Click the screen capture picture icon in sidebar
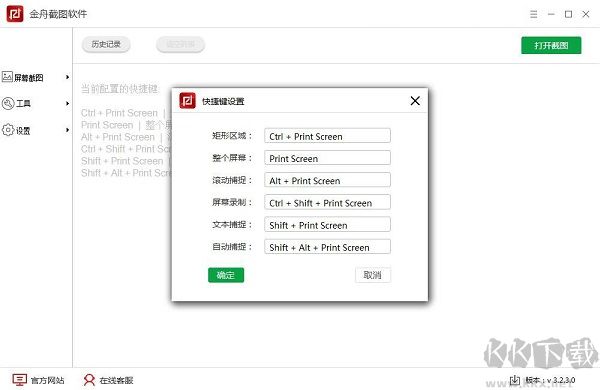The width and height of the screenshot is (600, 390). point(7,77)
